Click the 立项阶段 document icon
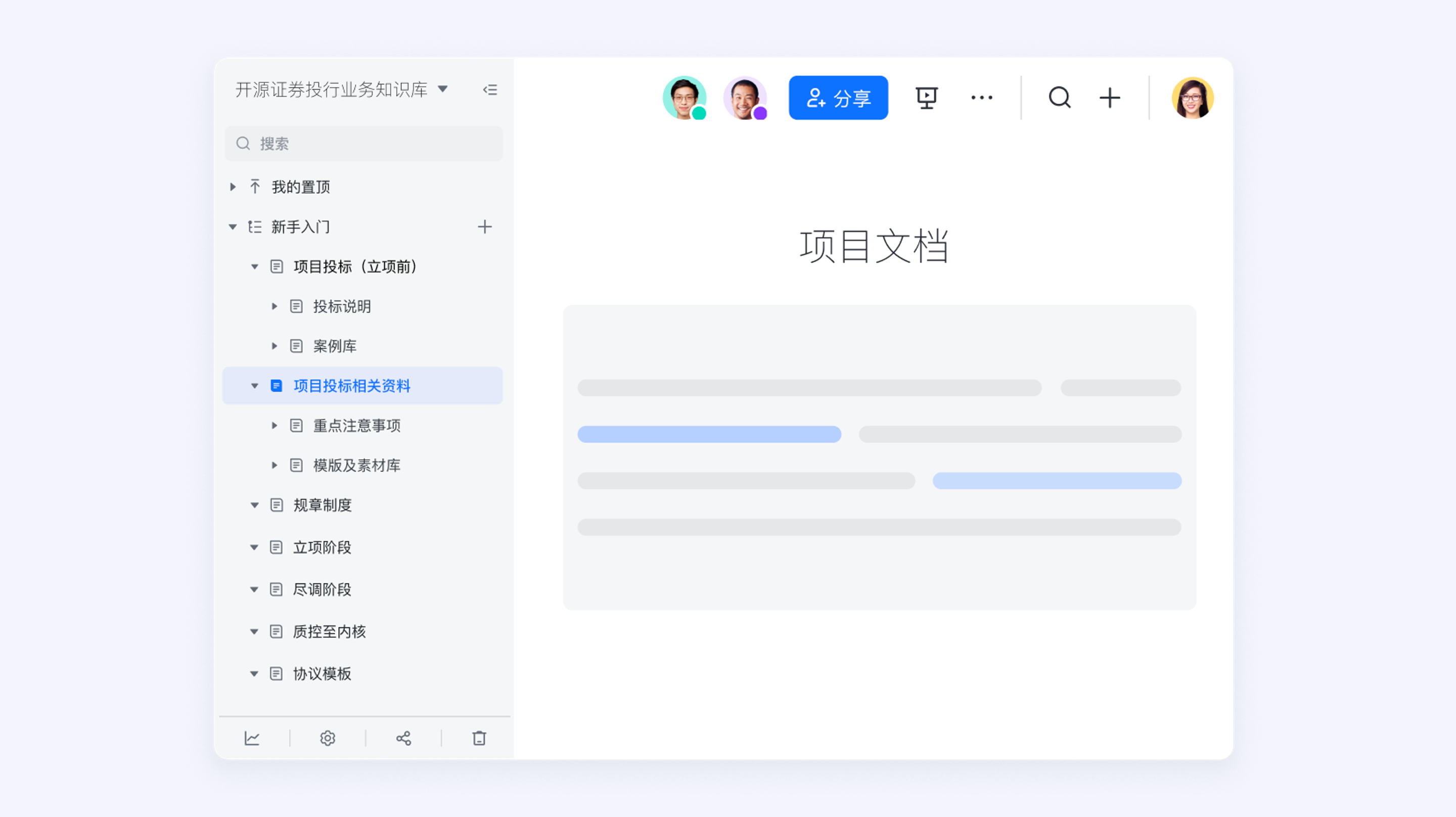This screenshot has width=1456, height=817. tap(277, 548)
